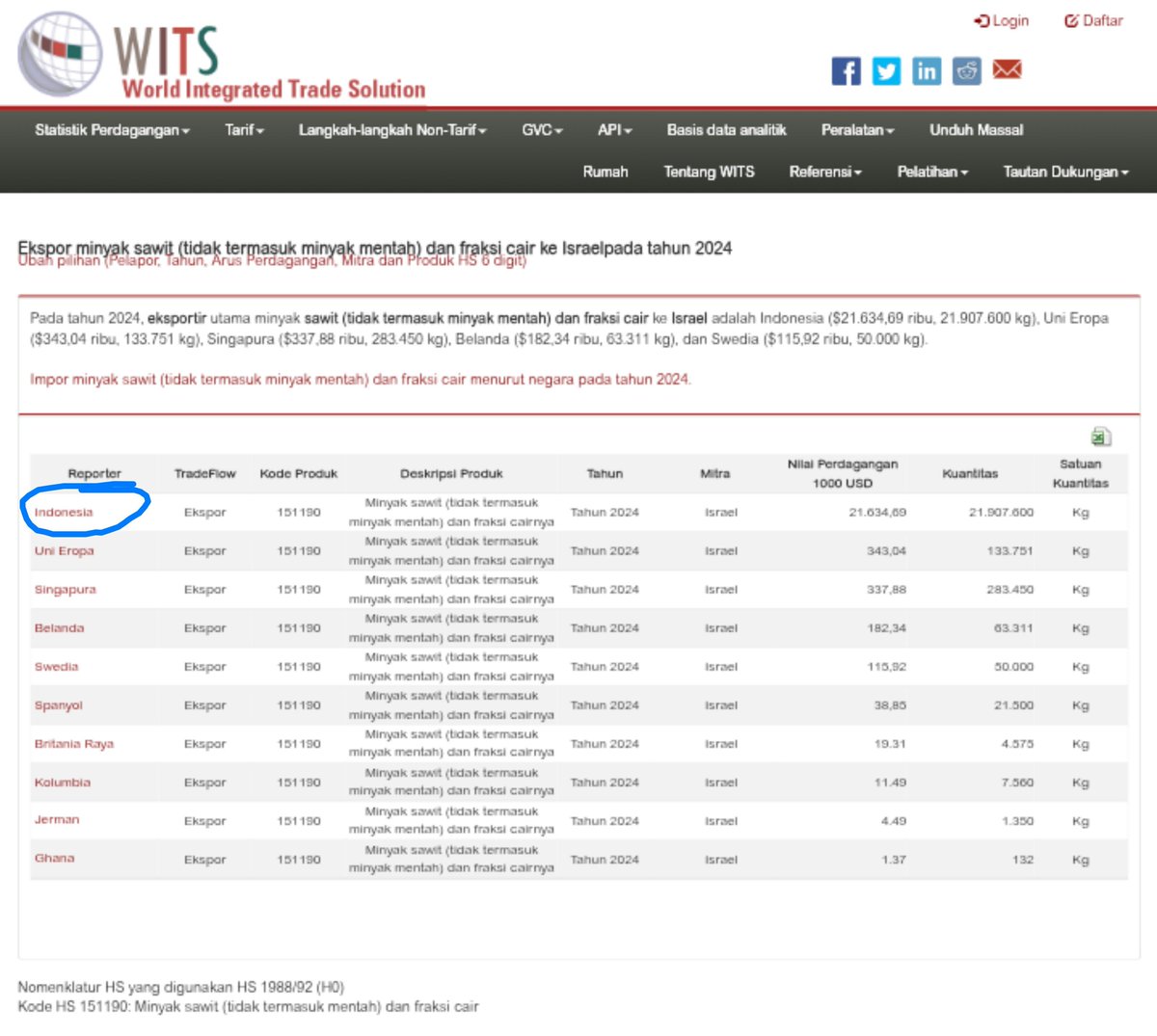
Task: Open Impor minyak sawit menurut negara link
Action: (361, 380)
